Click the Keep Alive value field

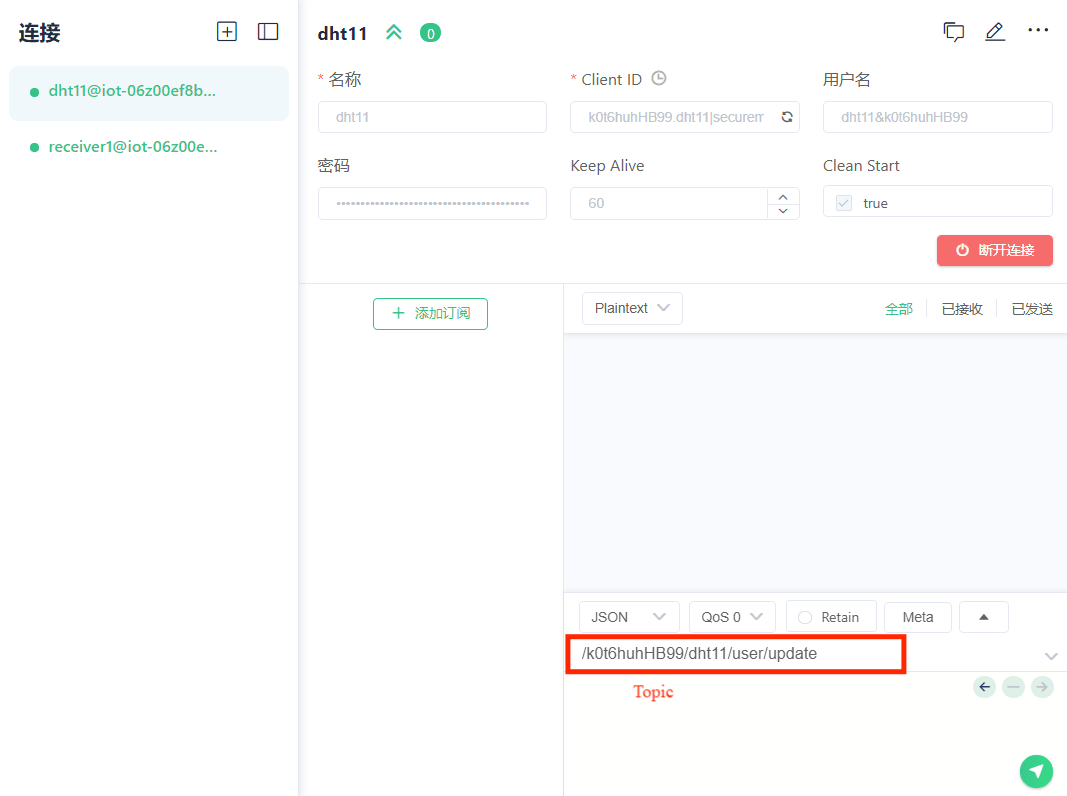click(x=669, y=203)
